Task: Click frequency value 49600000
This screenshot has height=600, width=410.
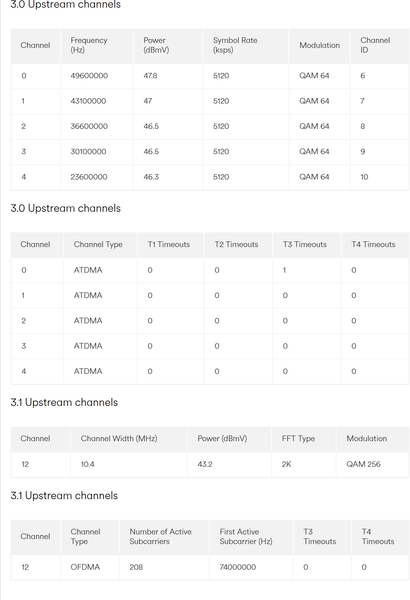Action: pyautogui.click(x=89, y=76)
